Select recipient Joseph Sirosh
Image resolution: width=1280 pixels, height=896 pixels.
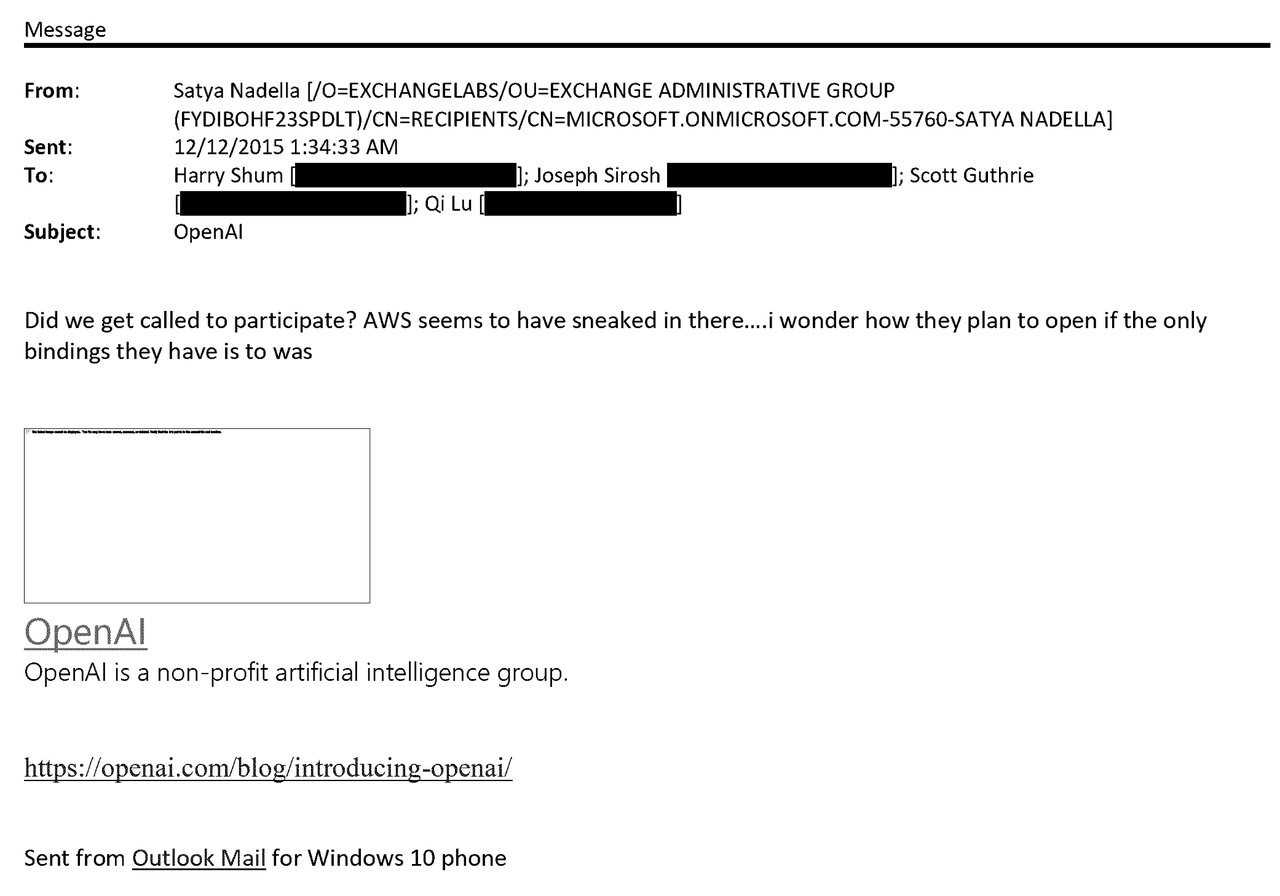tap(597, 176)
